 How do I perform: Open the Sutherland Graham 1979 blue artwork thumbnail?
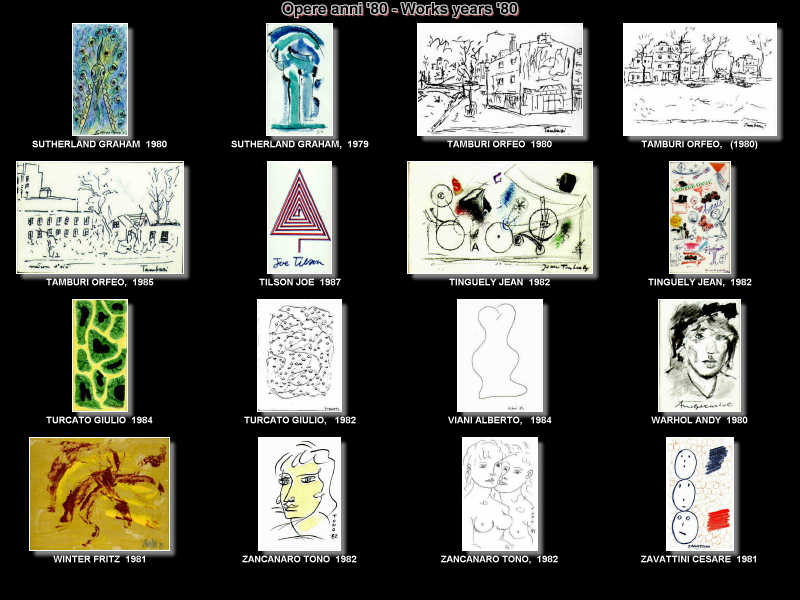coord(299,79)
